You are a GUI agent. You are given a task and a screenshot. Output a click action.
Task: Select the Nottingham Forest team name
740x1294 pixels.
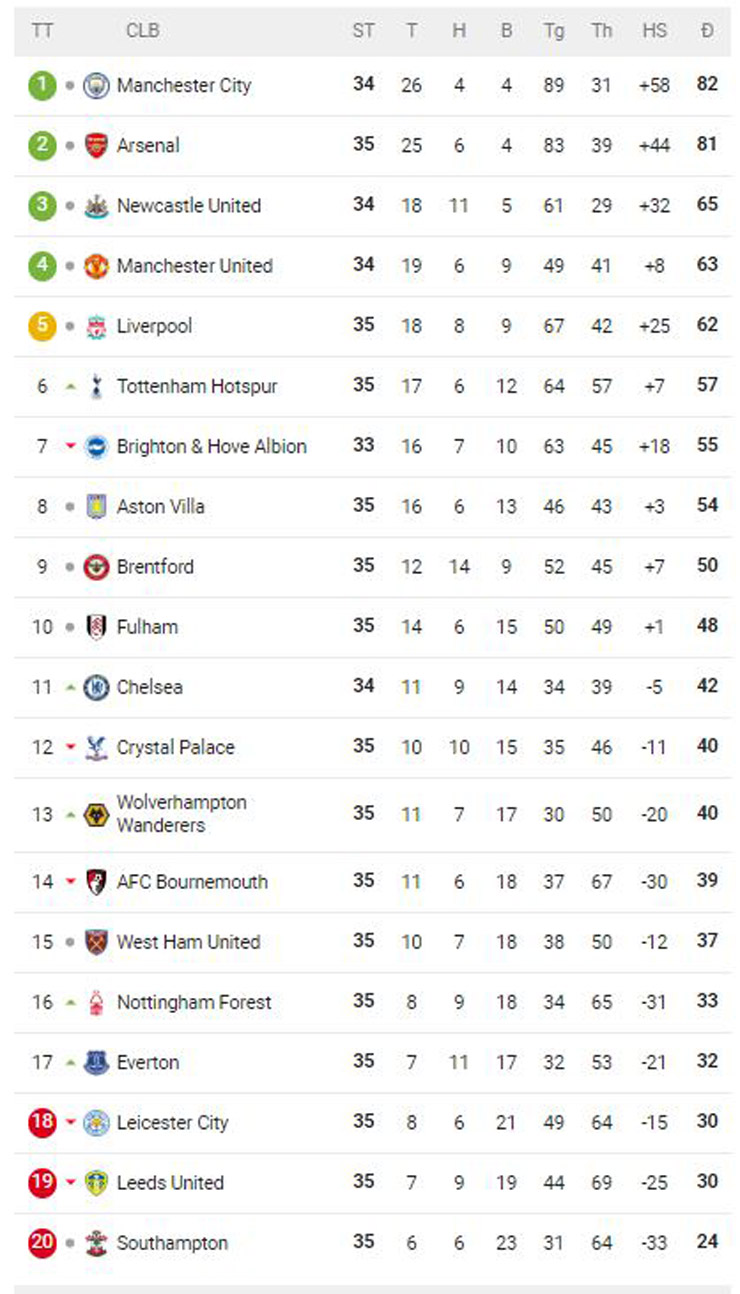[194, 1002]
